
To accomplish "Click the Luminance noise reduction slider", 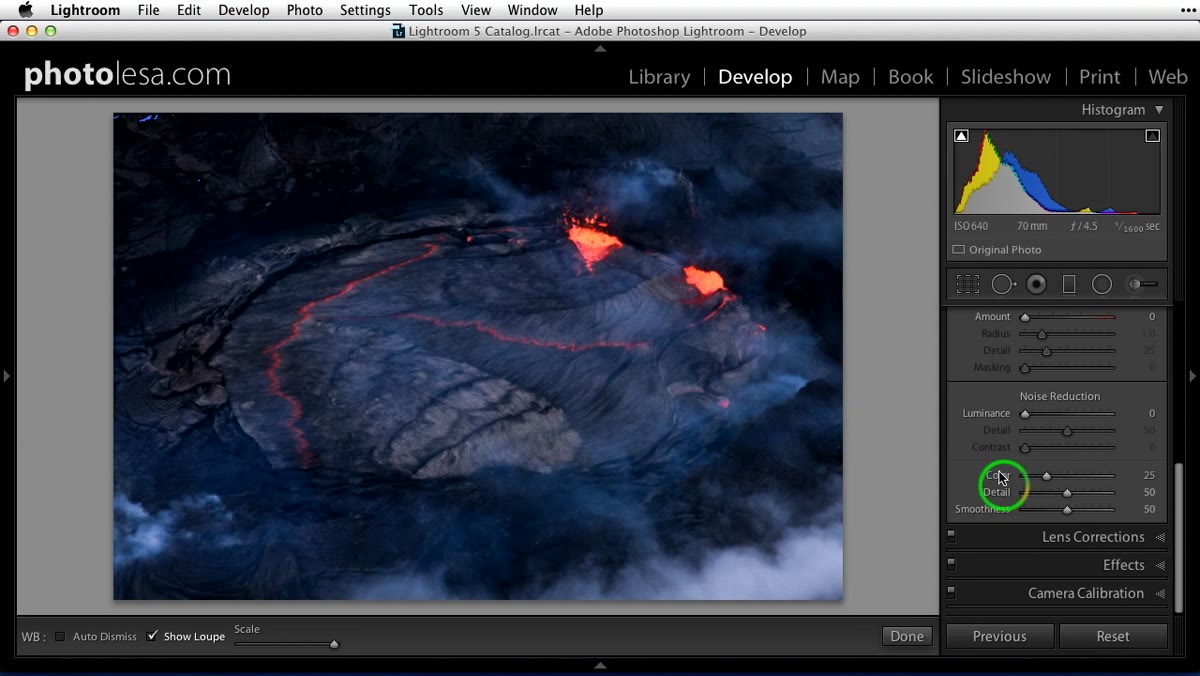I will 1067,414.
